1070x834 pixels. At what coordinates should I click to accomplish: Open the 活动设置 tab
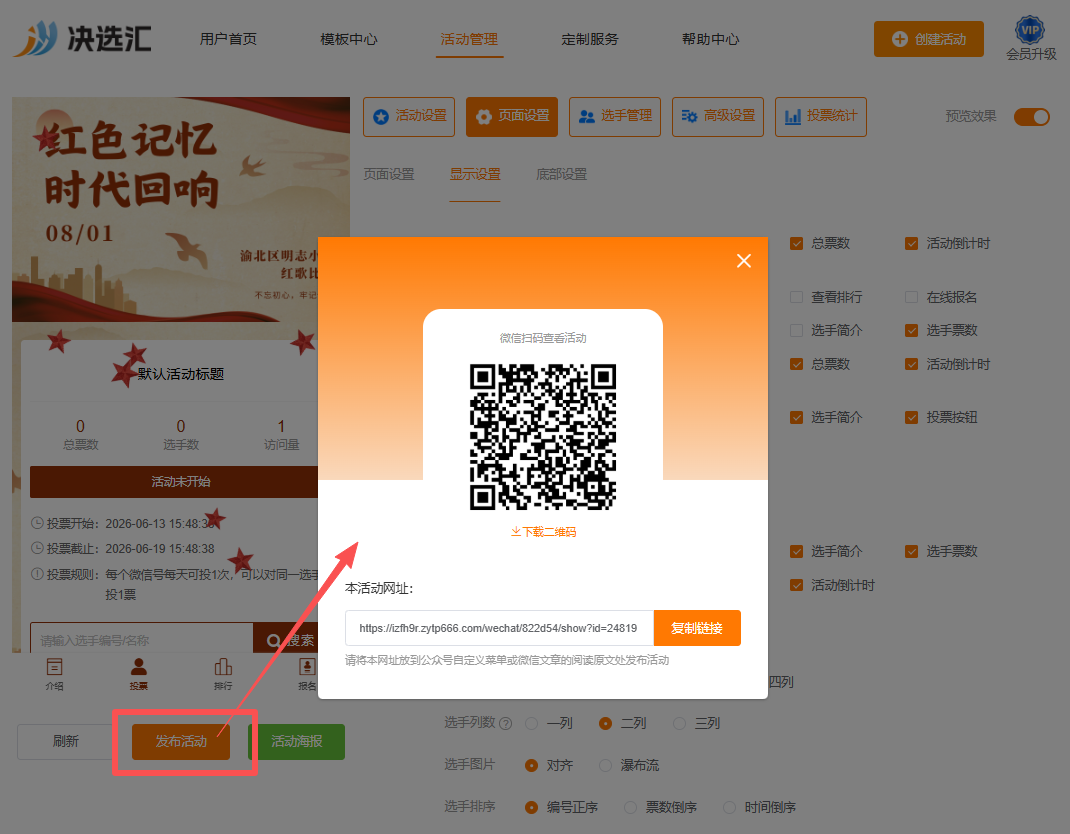click(x=409, y=117)
